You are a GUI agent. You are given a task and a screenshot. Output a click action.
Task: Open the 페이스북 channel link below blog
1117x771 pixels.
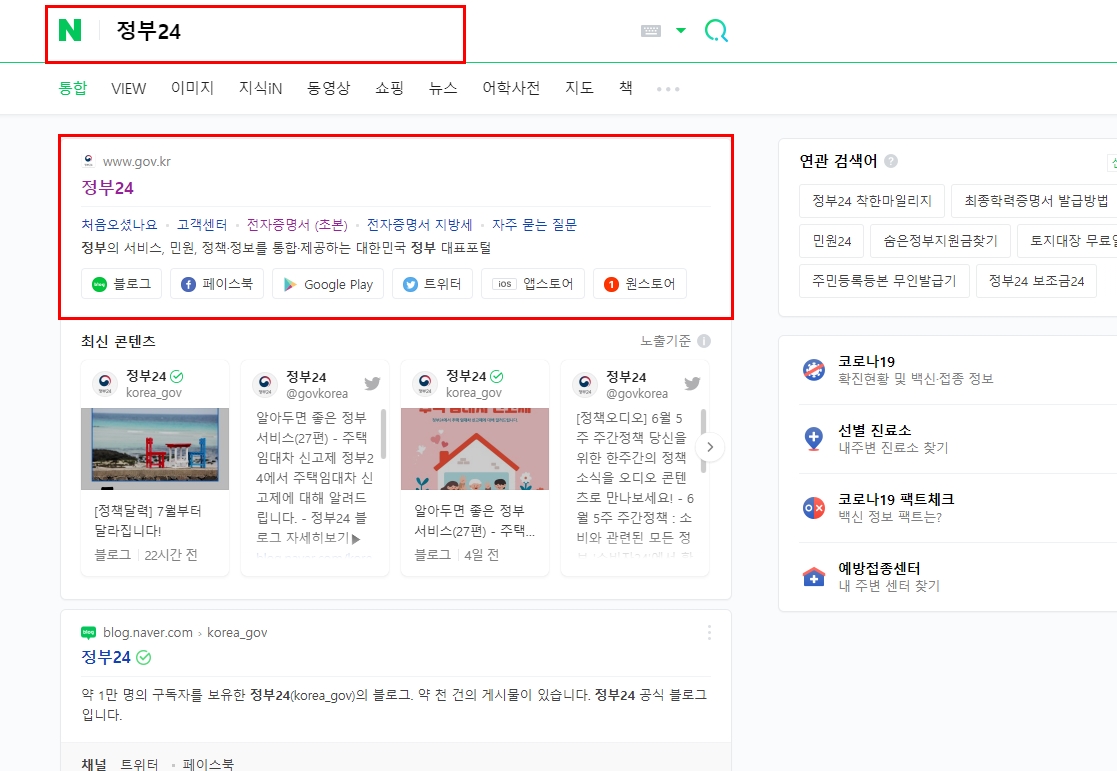click(208, 764)
